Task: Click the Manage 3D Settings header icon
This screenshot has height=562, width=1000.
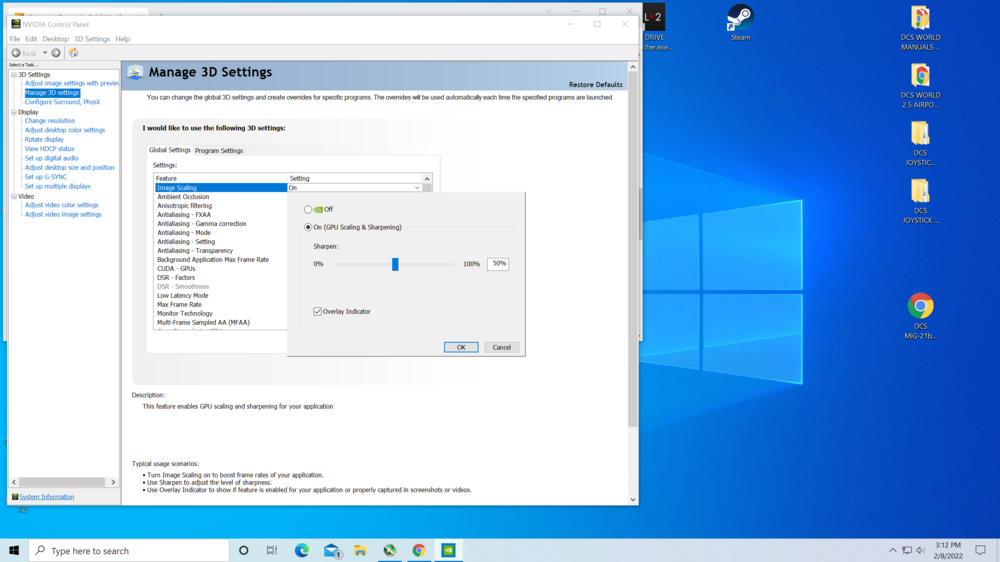Action: (135, 72)
